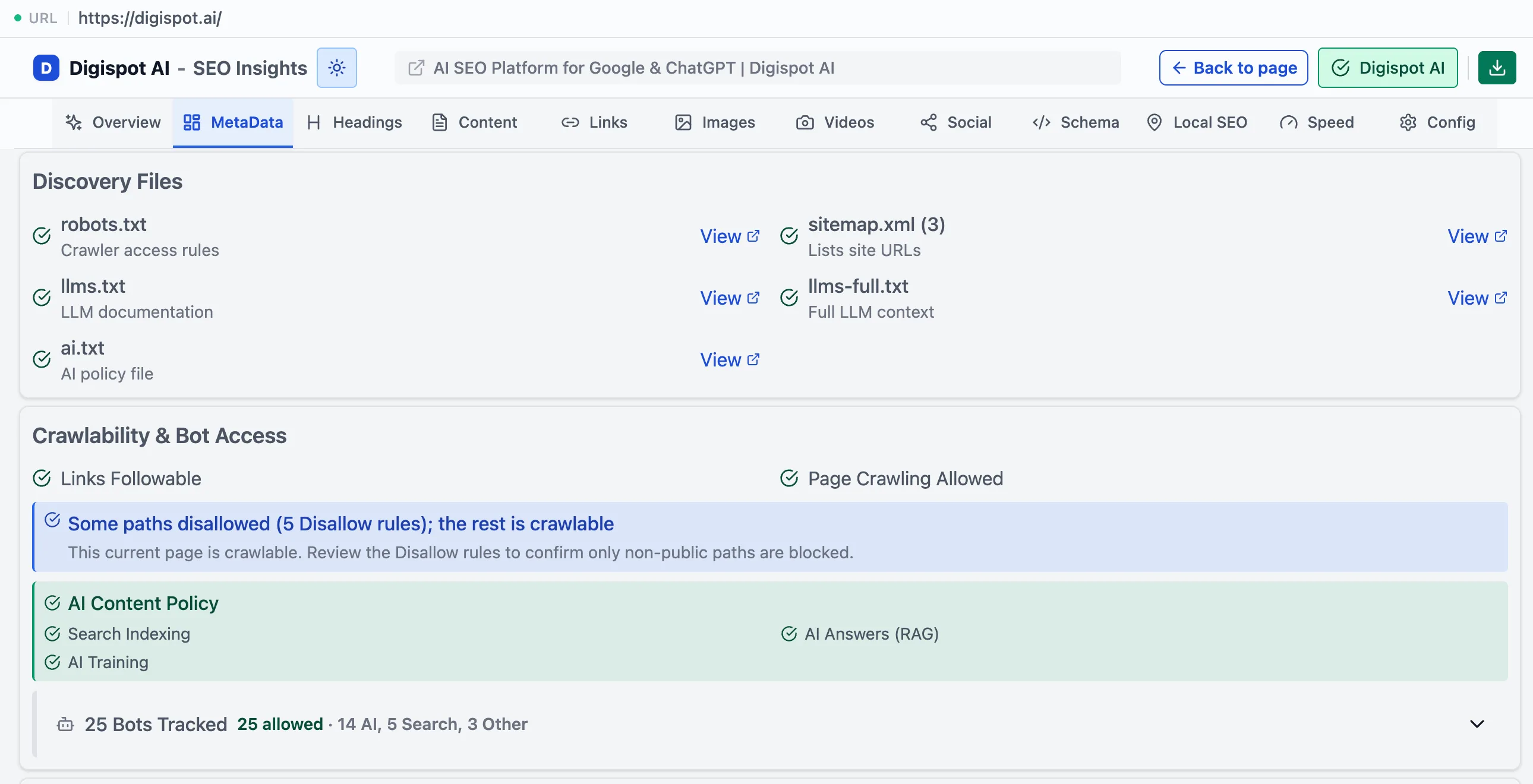Screen dimensions: 1533x784
Task: Click the '25 allowed' green text
Action: (280, 724)
